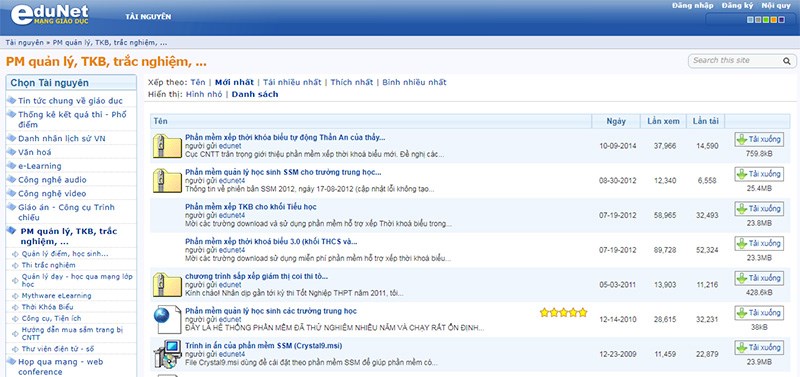Click the bullet icon beside Thời Khóa Biểu
Image resolution: width=800 pixels, height=377 pixels.
[x=15, y=307]
